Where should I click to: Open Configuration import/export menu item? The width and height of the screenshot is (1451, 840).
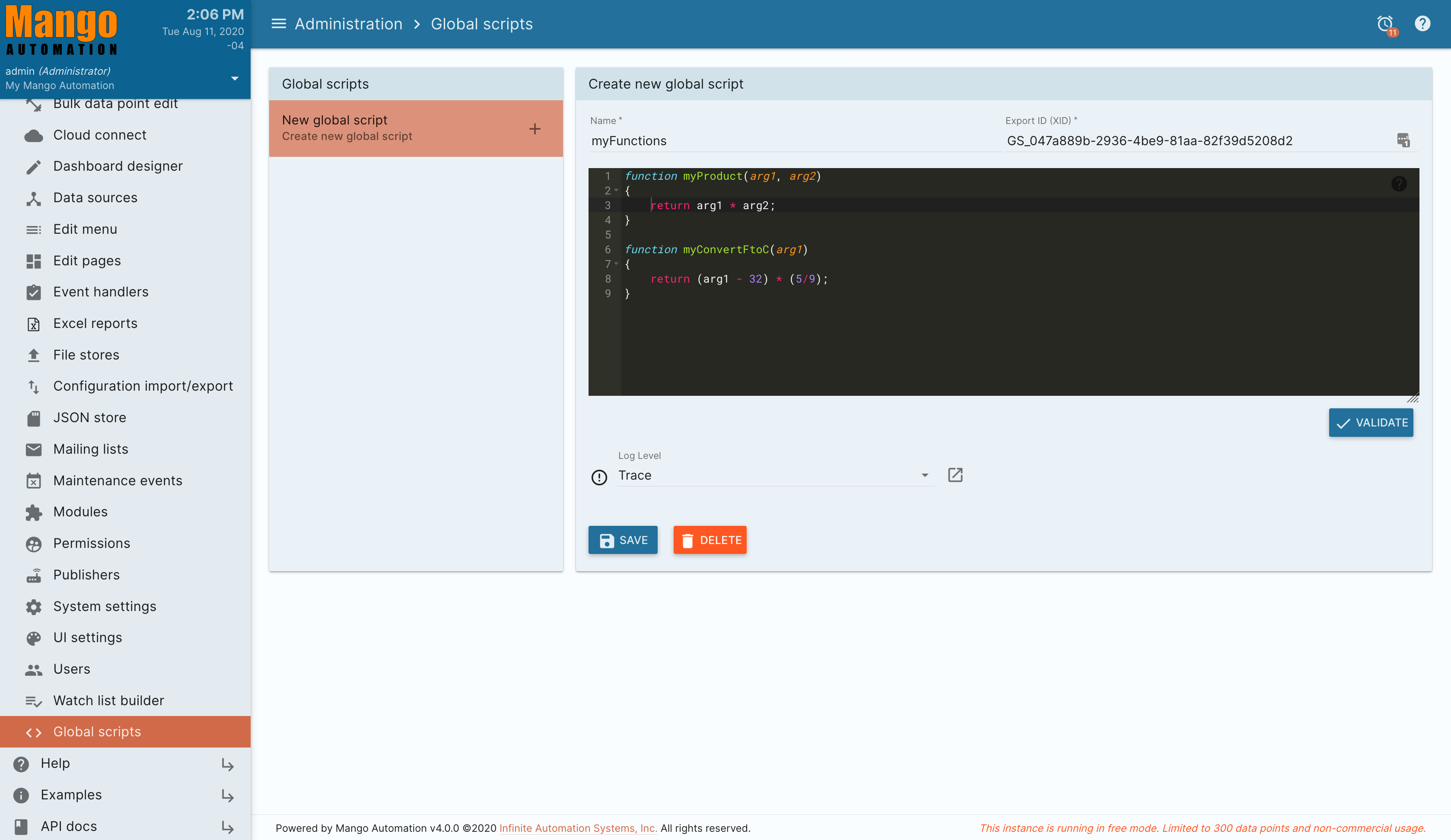tap(125, 386)
